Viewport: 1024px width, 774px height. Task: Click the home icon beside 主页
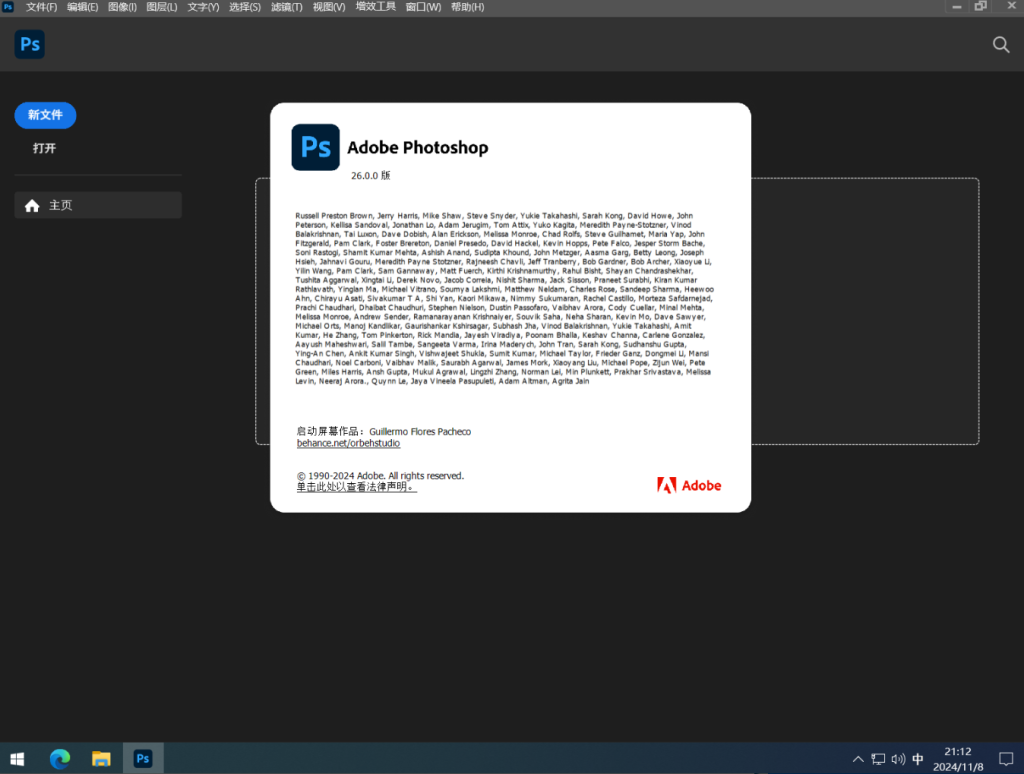pos(32,205)
